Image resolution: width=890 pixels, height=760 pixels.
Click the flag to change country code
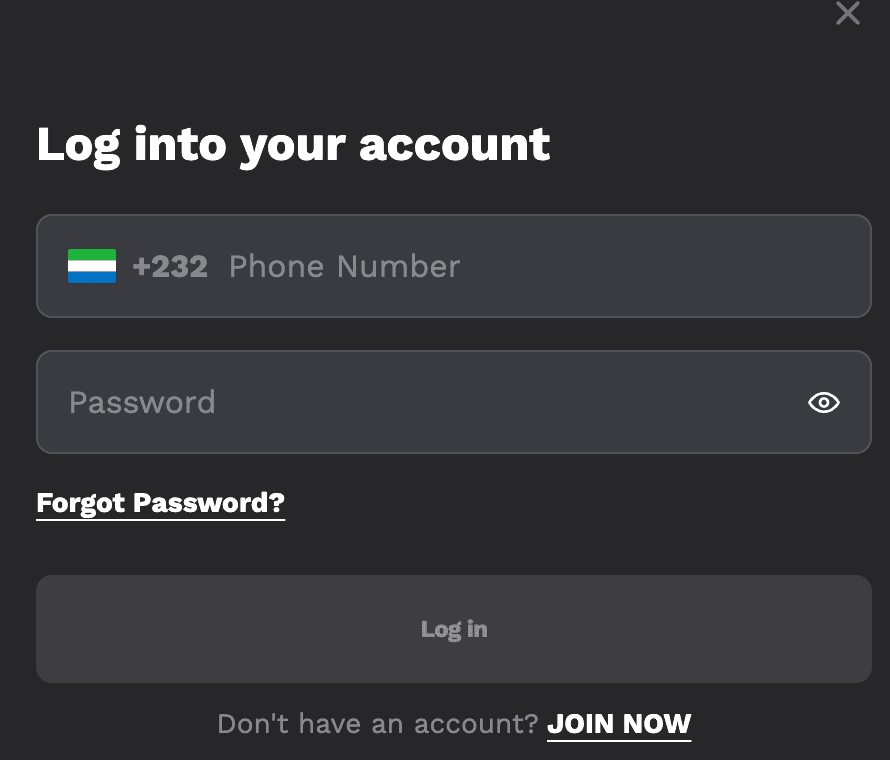click(x=90, y=266)
